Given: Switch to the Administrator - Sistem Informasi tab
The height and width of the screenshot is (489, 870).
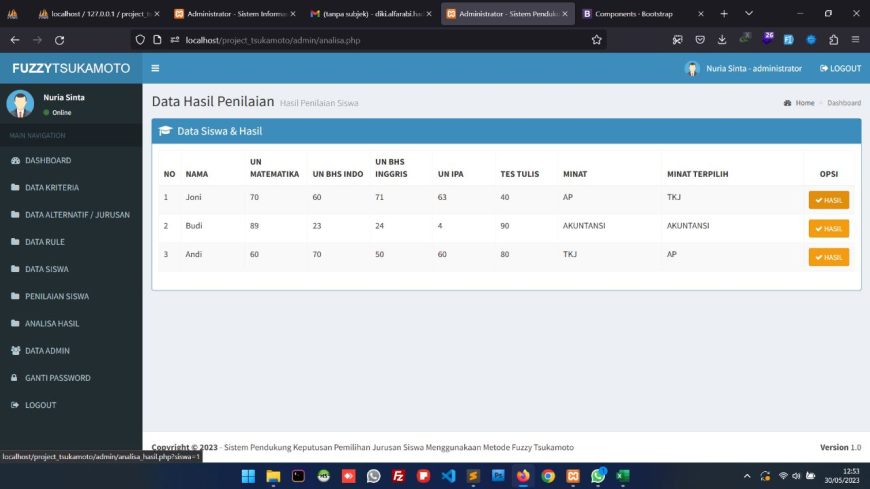Looking at the screenshot, I should 235,14.
